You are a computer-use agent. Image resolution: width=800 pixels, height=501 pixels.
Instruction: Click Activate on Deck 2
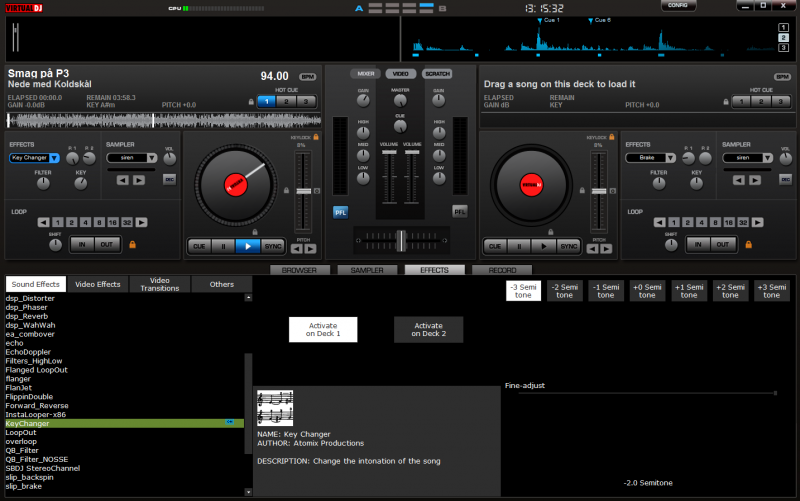click(429, 330)
